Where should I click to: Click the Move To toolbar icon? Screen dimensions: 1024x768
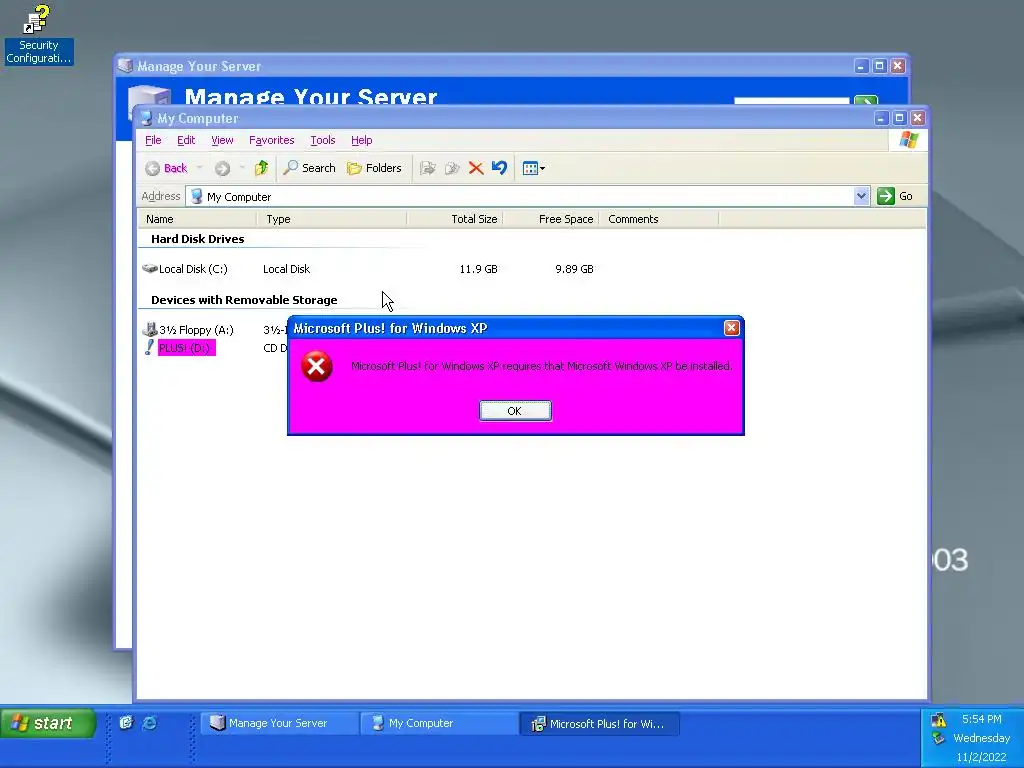pos(428,168)
